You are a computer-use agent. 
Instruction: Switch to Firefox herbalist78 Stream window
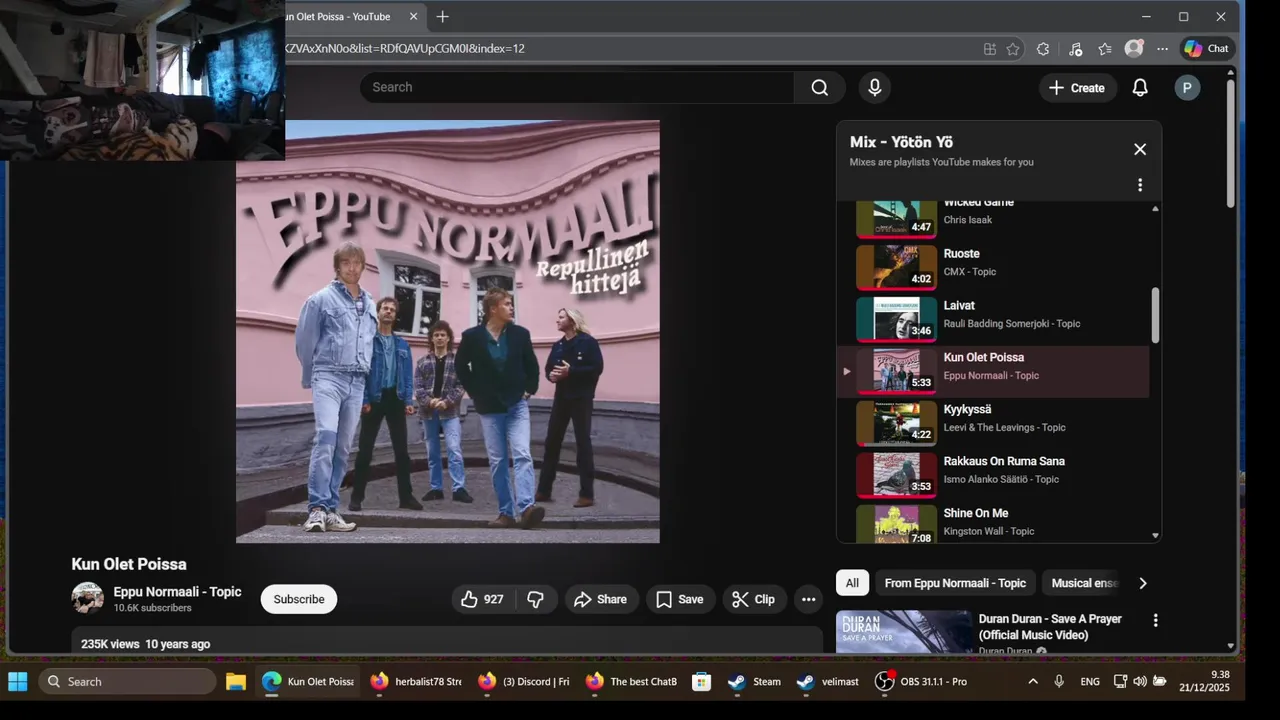pos(416,681)
